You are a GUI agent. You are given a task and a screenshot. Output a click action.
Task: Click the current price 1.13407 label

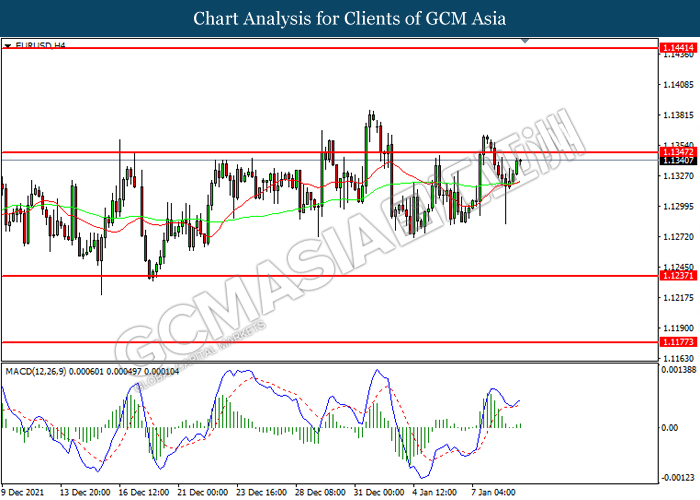(x=678, y=160)
